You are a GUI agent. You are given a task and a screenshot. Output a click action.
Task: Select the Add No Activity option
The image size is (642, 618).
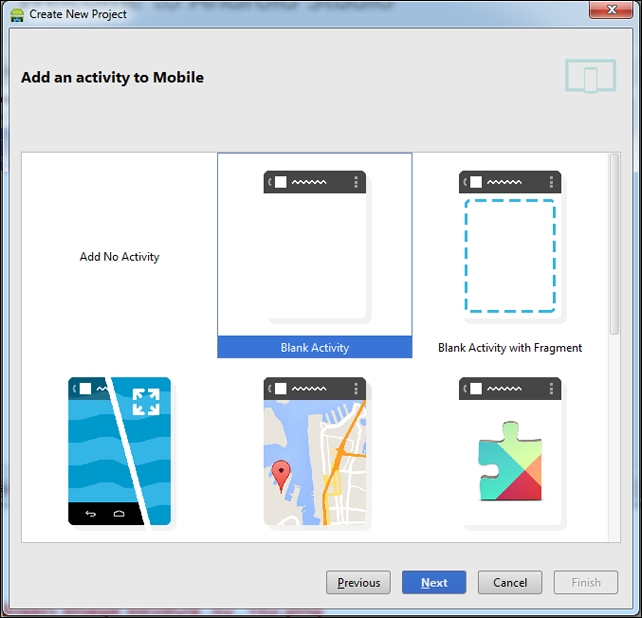119,257
